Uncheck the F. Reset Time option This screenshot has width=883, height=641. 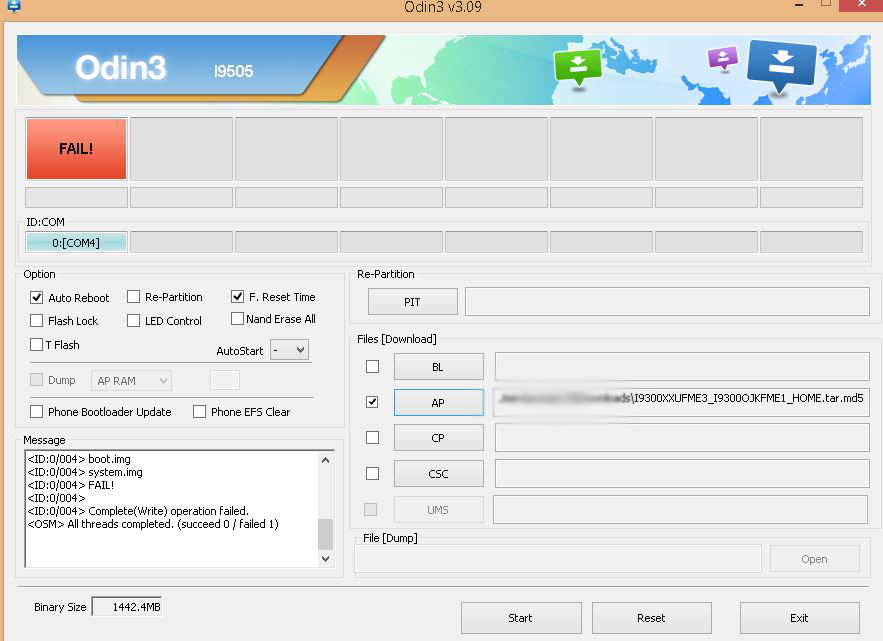[238, 296]
